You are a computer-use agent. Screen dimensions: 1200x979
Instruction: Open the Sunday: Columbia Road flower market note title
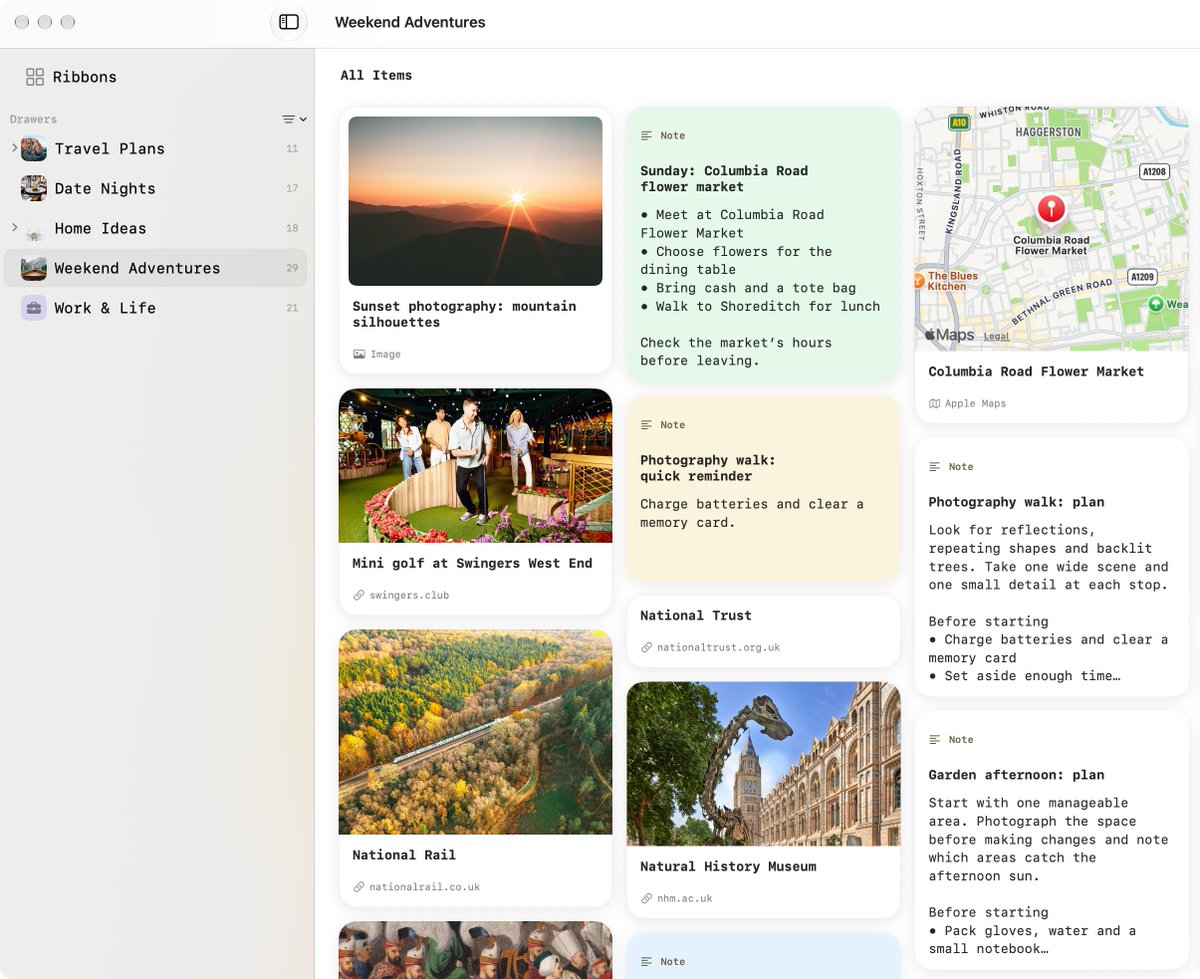pos(724,178)
